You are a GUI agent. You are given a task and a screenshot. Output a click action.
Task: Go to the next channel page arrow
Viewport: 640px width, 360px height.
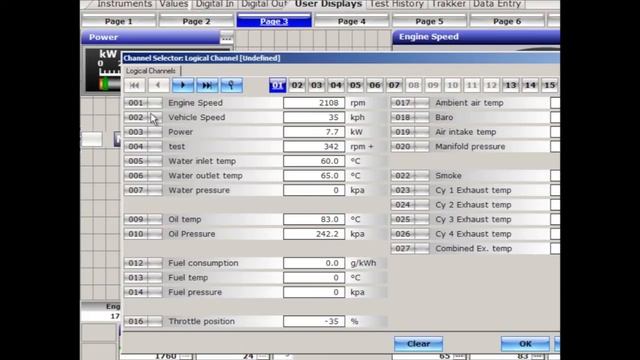pos(182,85)
